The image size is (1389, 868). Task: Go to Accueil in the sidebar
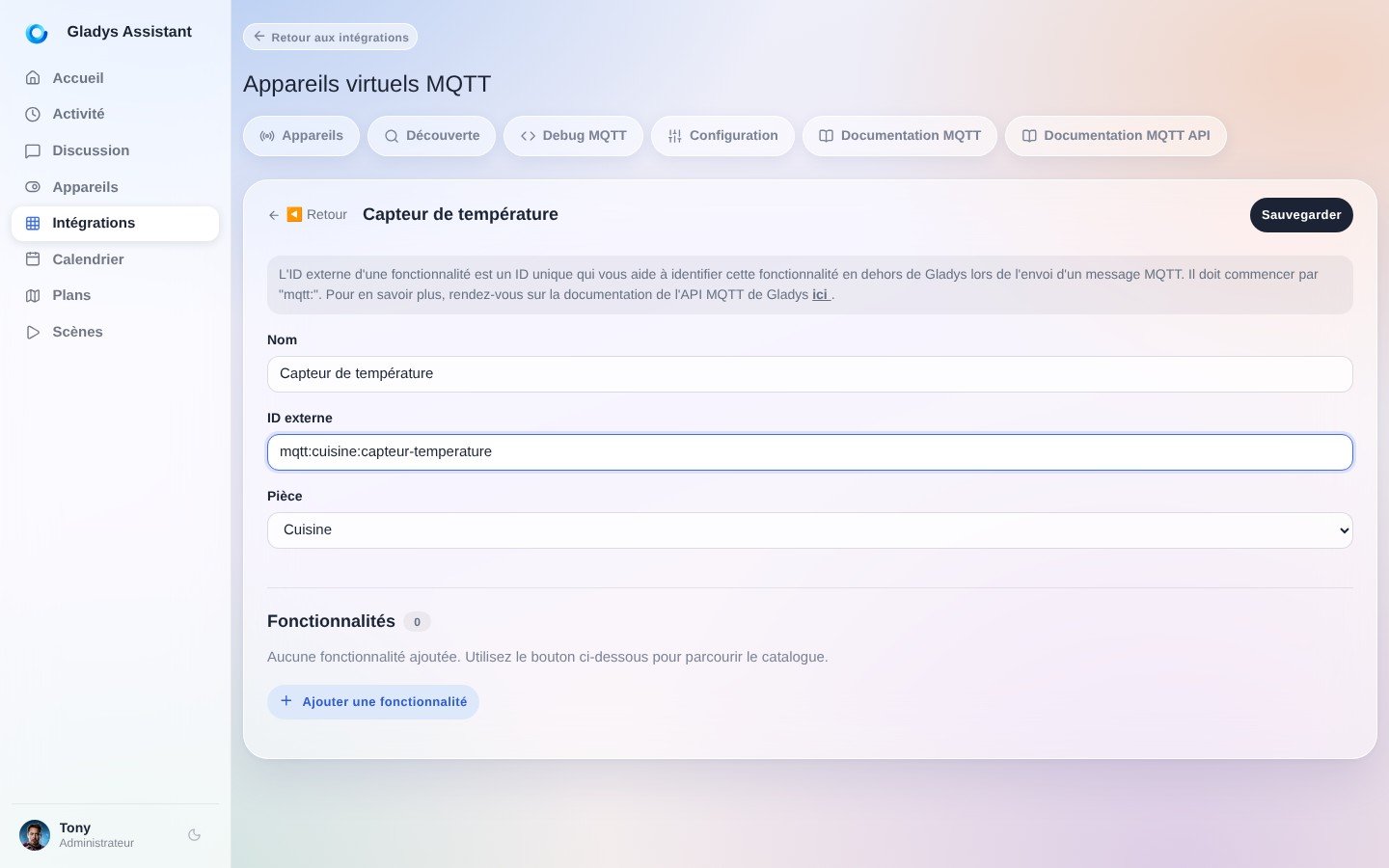pyautogui.click(x=115, y=78)
